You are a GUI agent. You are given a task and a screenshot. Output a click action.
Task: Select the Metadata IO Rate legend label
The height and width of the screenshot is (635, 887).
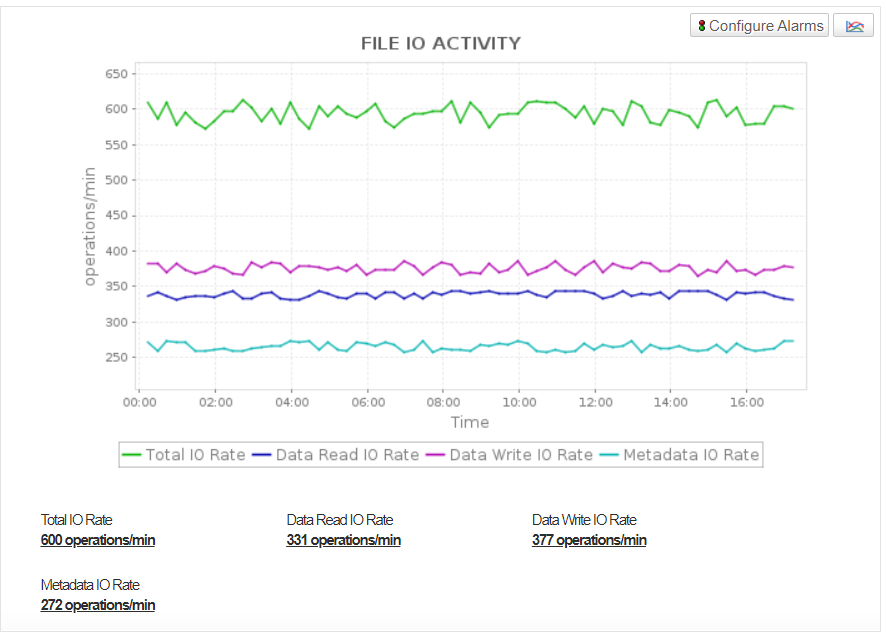click(x=691, y=455)
